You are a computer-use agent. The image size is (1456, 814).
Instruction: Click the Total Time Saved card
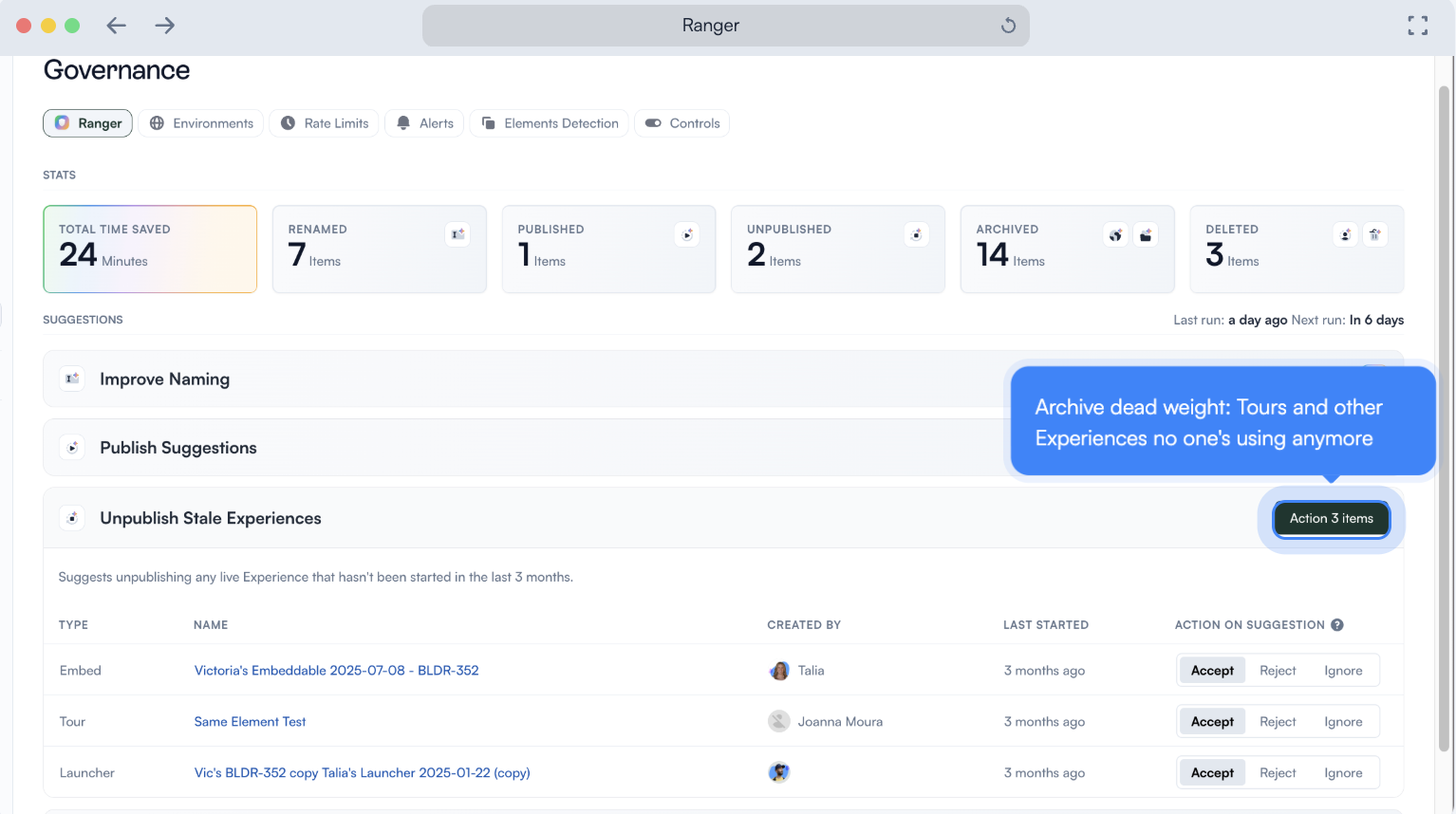click(150, 250)
